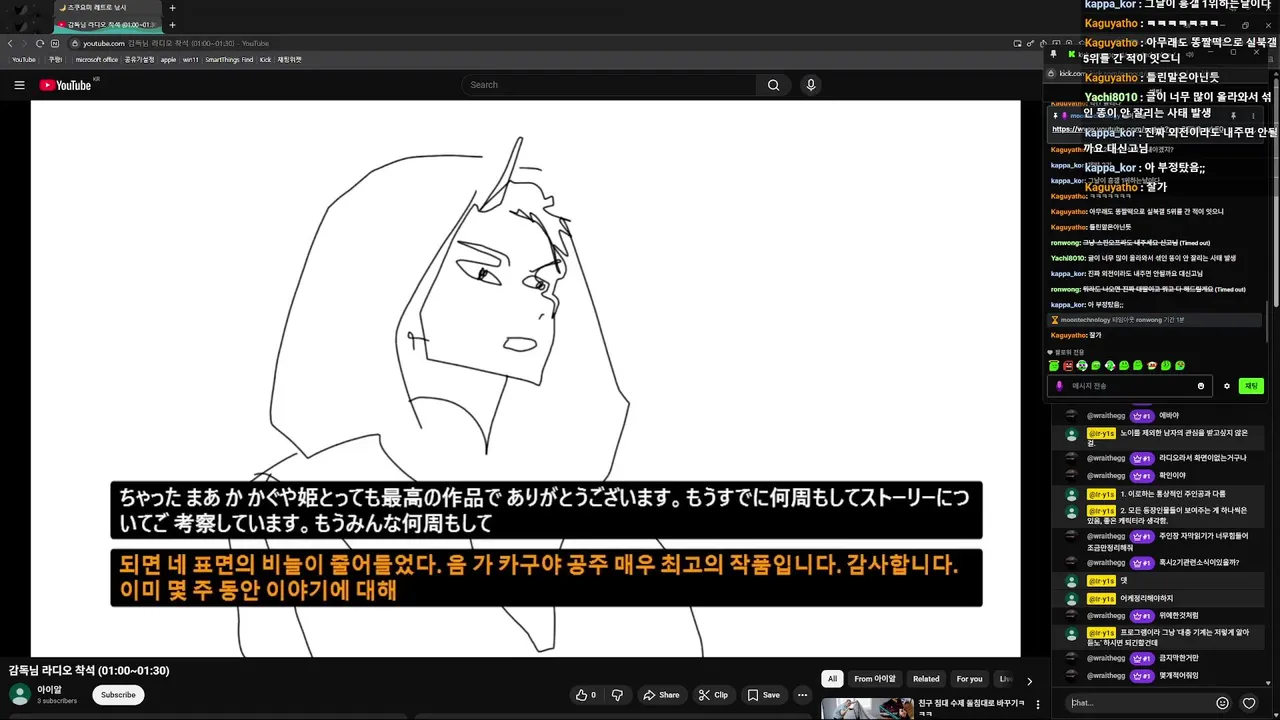Open new tab next to YouTube tab
The width and height of the screenshot is (1280, 720).
point(172,25)
